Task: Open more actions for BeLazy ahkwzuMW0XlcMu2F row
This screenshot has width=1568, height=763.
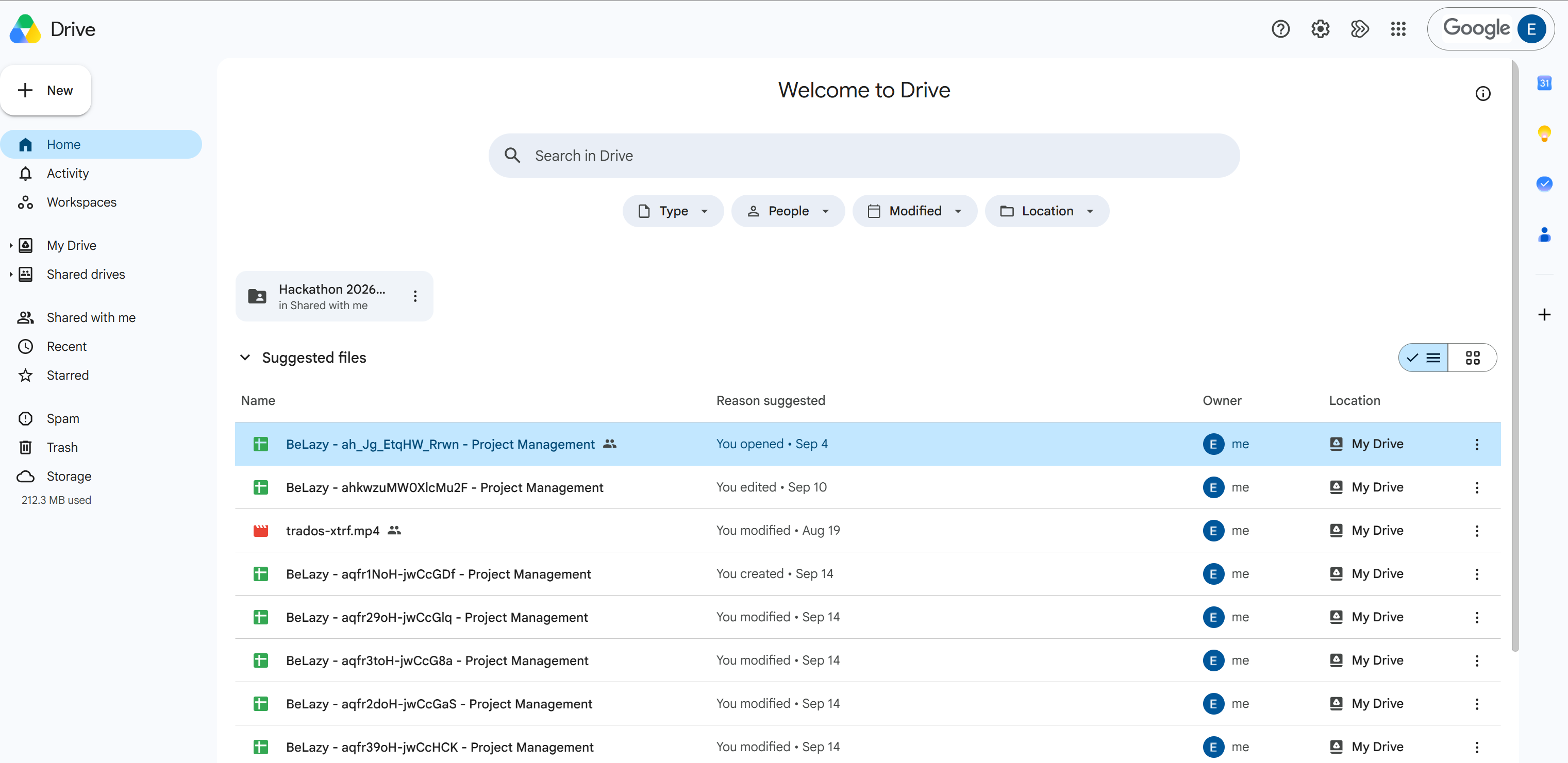Action: click(x=1477, y=487)
